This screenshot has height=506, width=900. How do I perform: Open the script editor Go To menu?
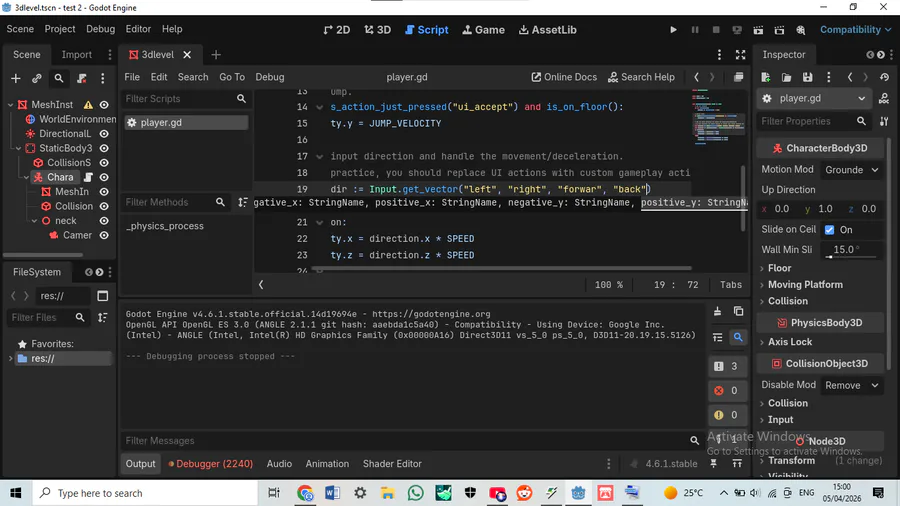(232, 77)
